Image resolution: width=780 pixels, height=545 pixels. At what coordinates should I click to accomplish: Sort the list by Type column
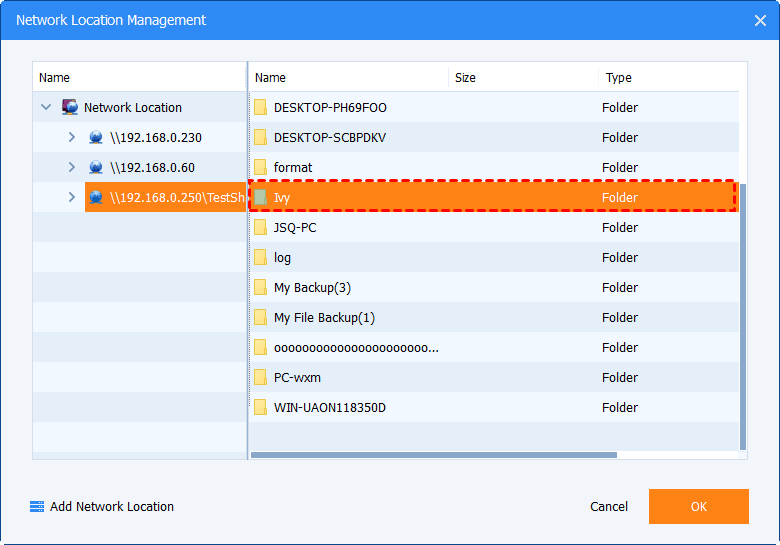pos(660,77)
